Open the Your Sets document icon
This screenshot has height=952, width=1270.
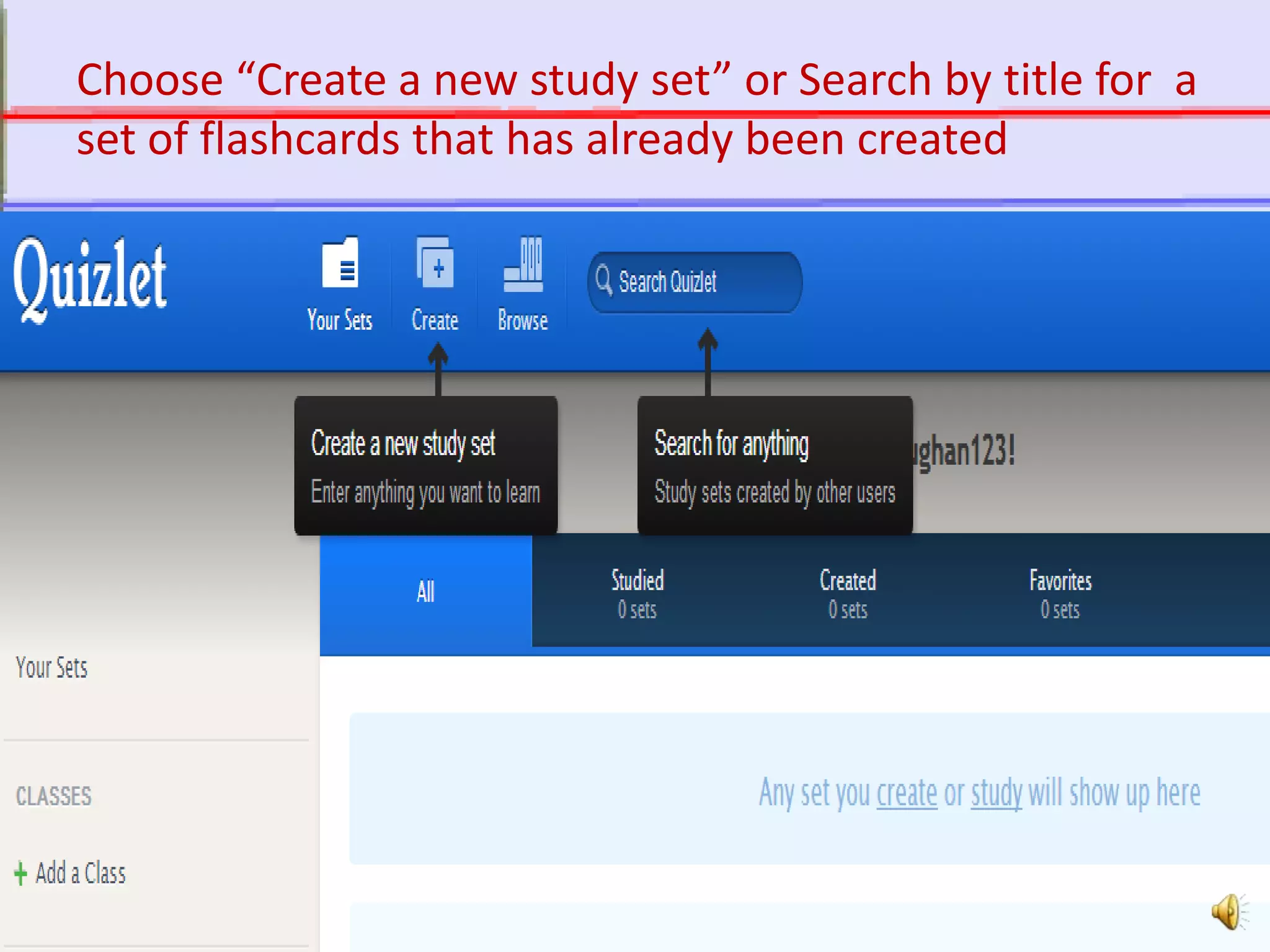point(340,263)
